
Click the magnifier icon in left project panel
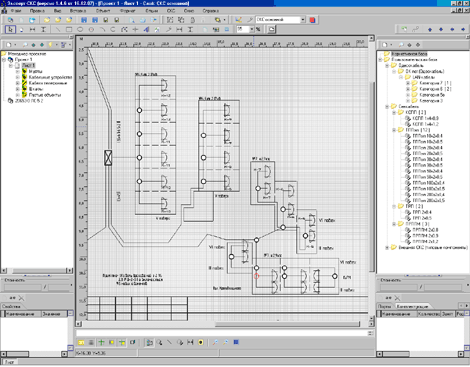pos(25,45)
